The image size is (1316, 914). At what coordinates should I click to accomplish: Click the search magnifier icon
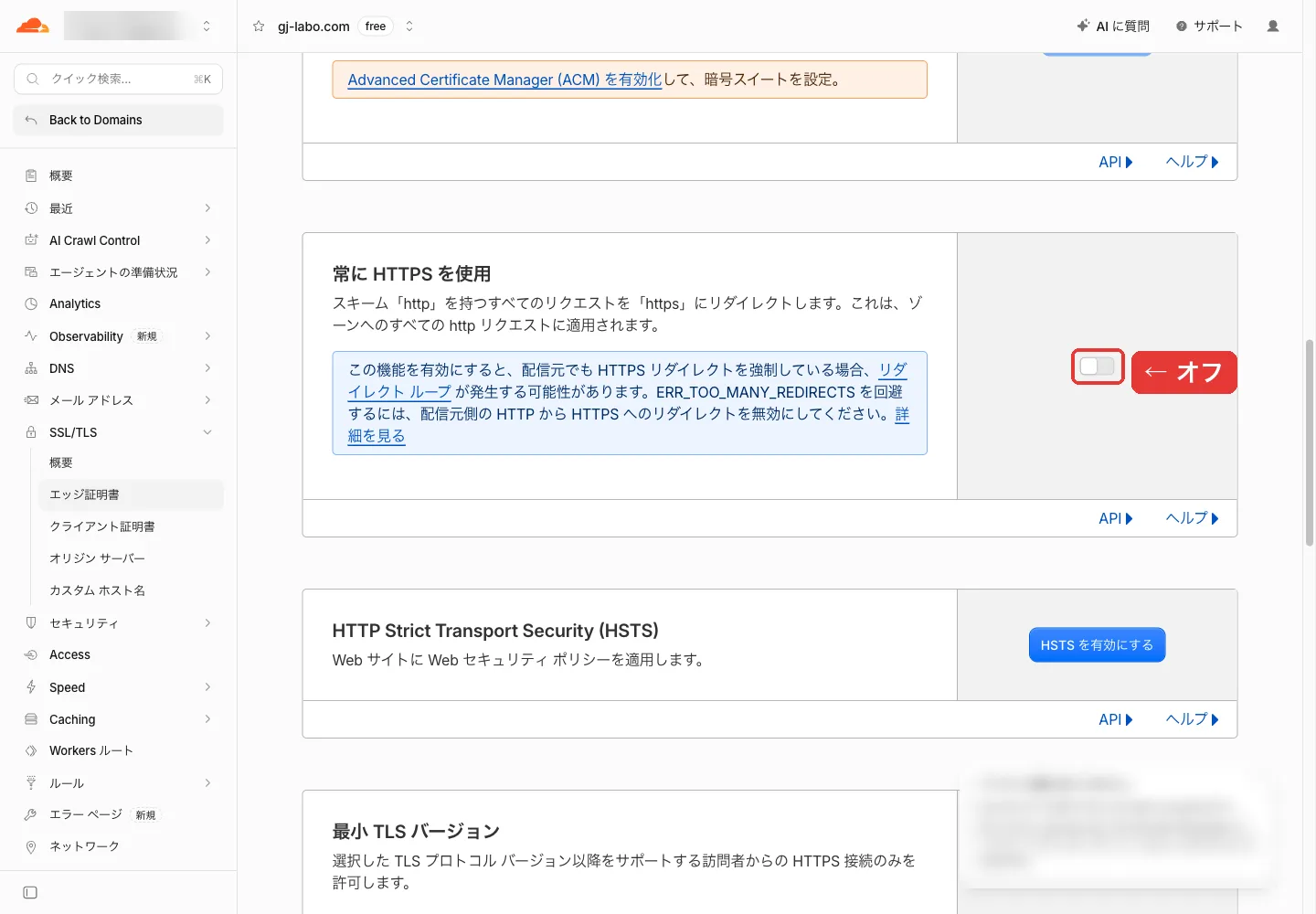point(33,79)
